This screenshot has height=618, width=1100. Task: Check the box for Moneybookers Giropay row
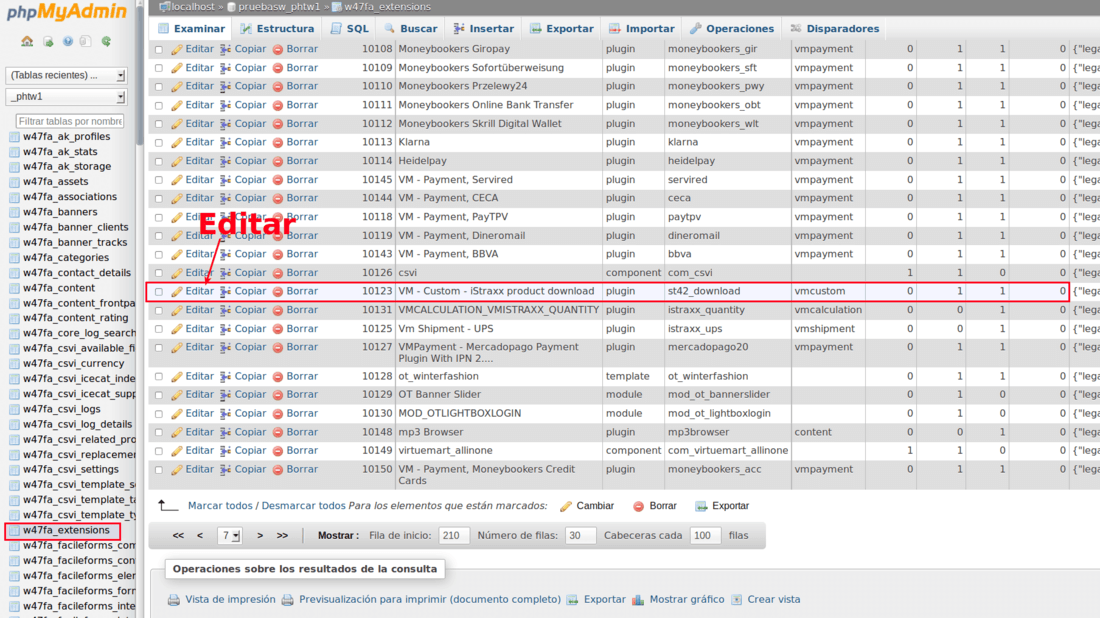[159, 50]
